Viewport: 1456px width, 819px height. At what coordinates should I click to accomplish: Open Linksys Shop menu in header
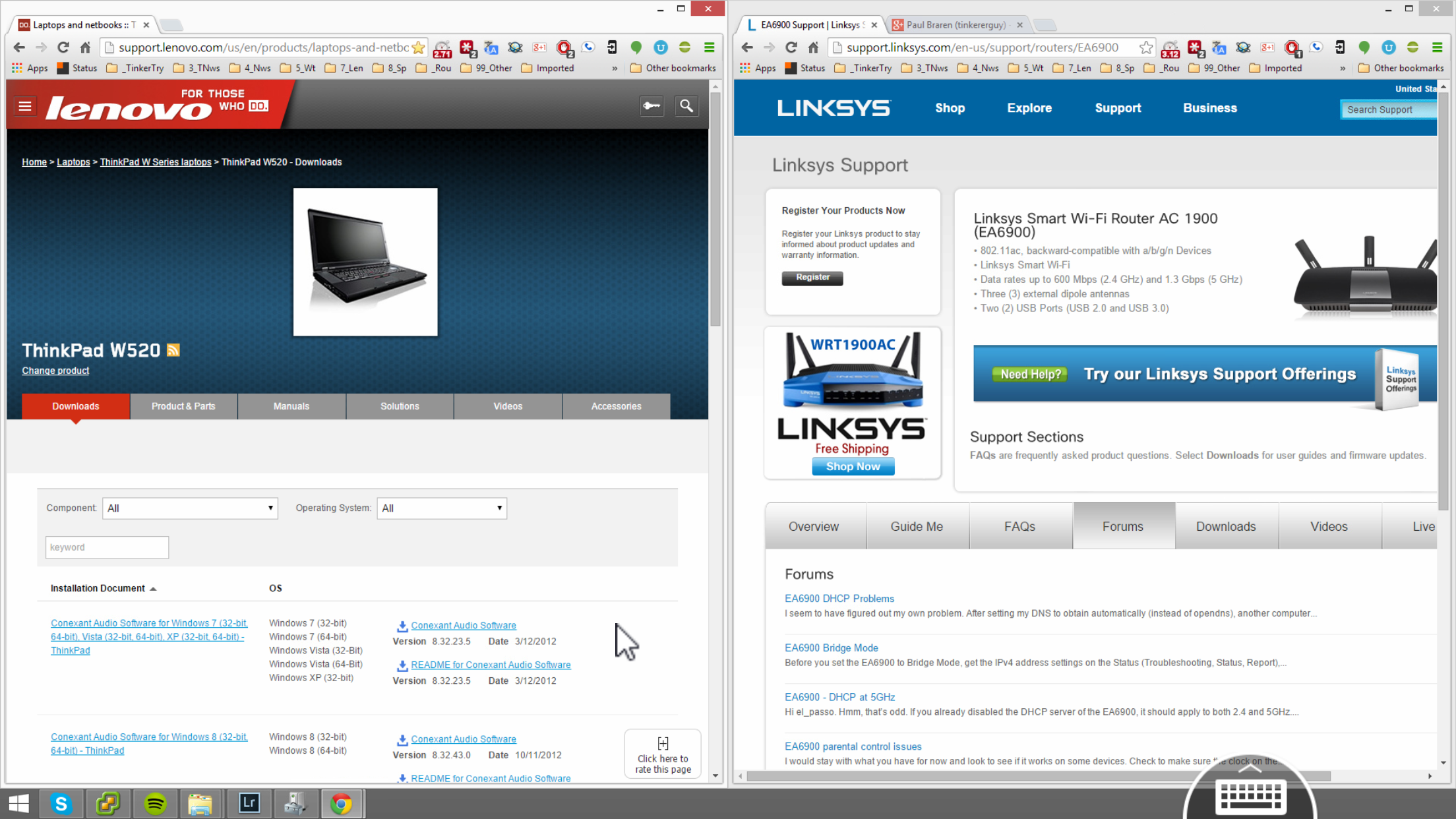950,108
